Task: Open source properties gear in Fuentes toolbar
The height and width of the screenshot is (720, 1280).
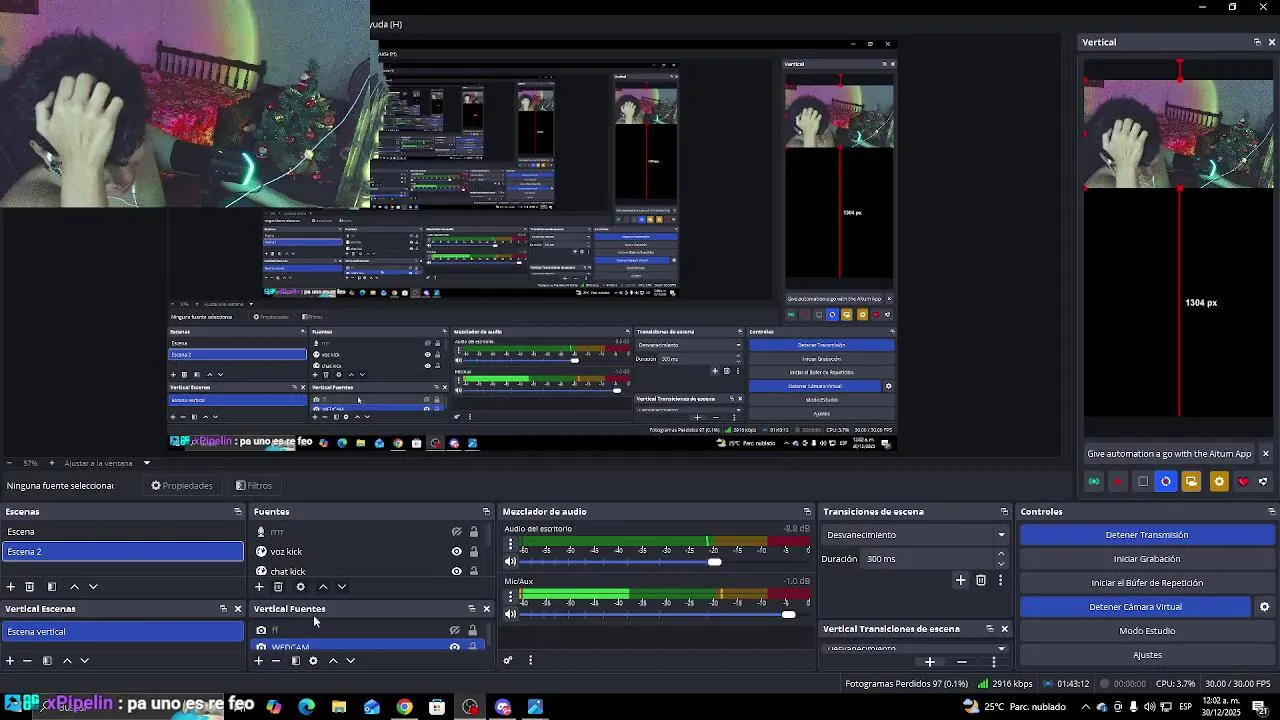Action: [x=300, y=587]
